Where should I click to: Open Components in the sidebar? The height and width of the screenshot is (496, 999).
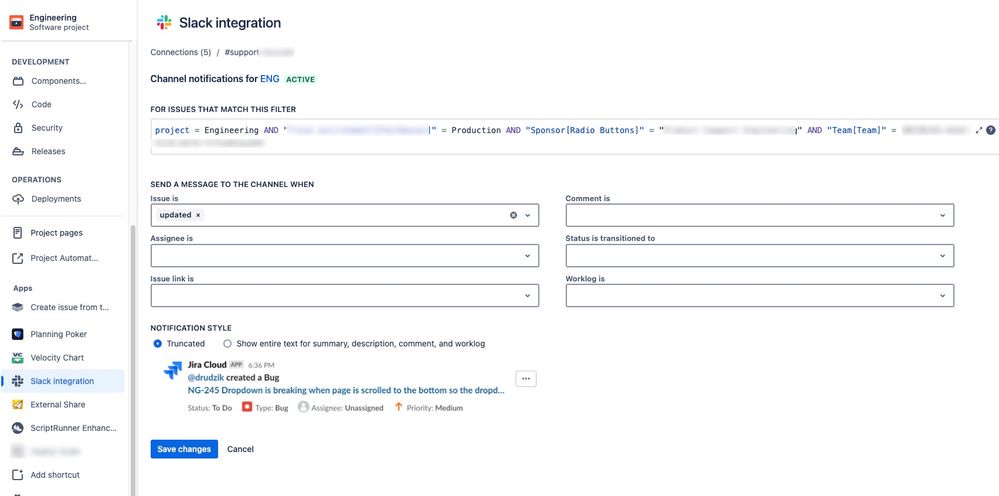[x=59, y=81]
